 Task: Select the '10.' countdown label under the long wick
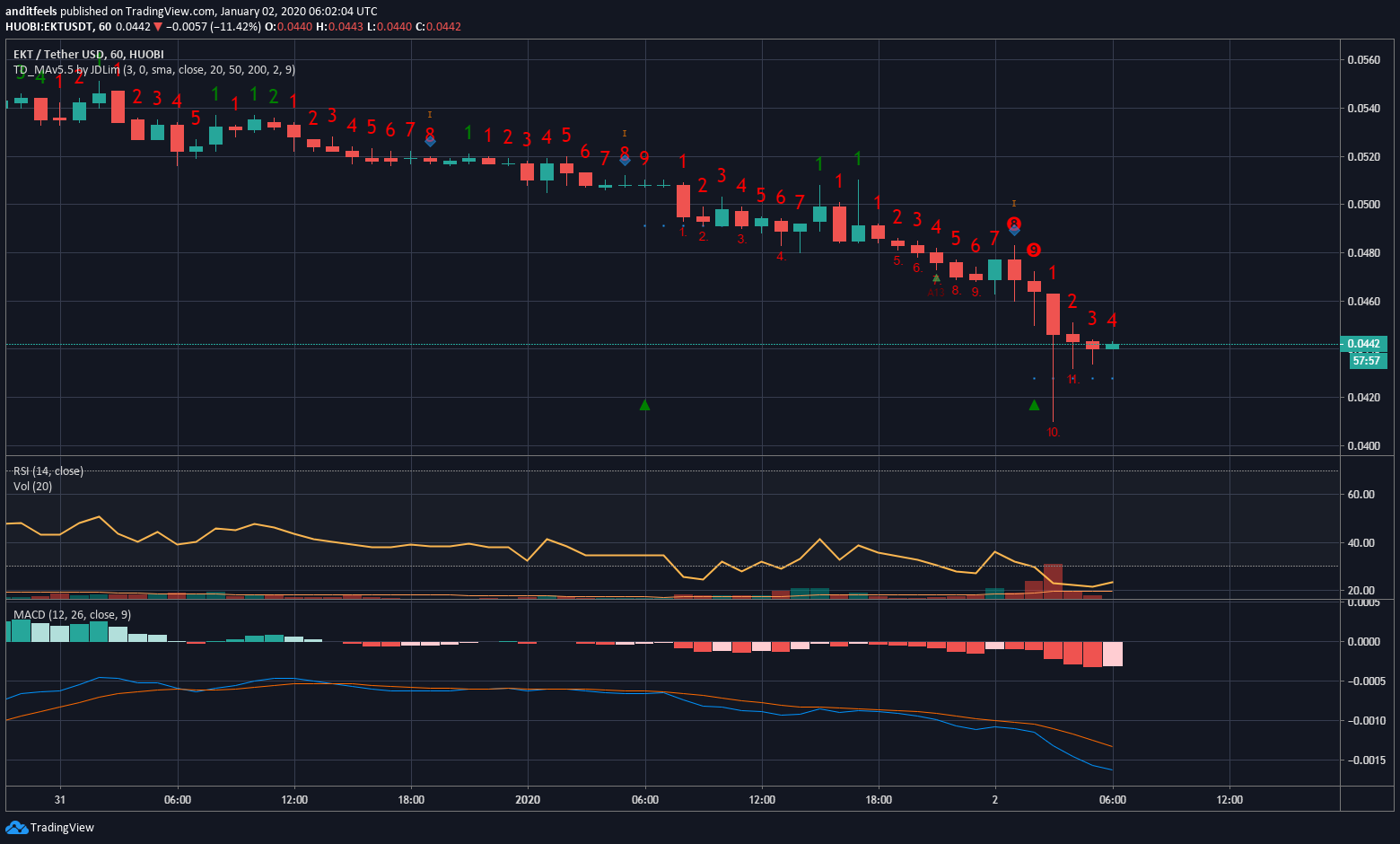(x=1054, y=432)
